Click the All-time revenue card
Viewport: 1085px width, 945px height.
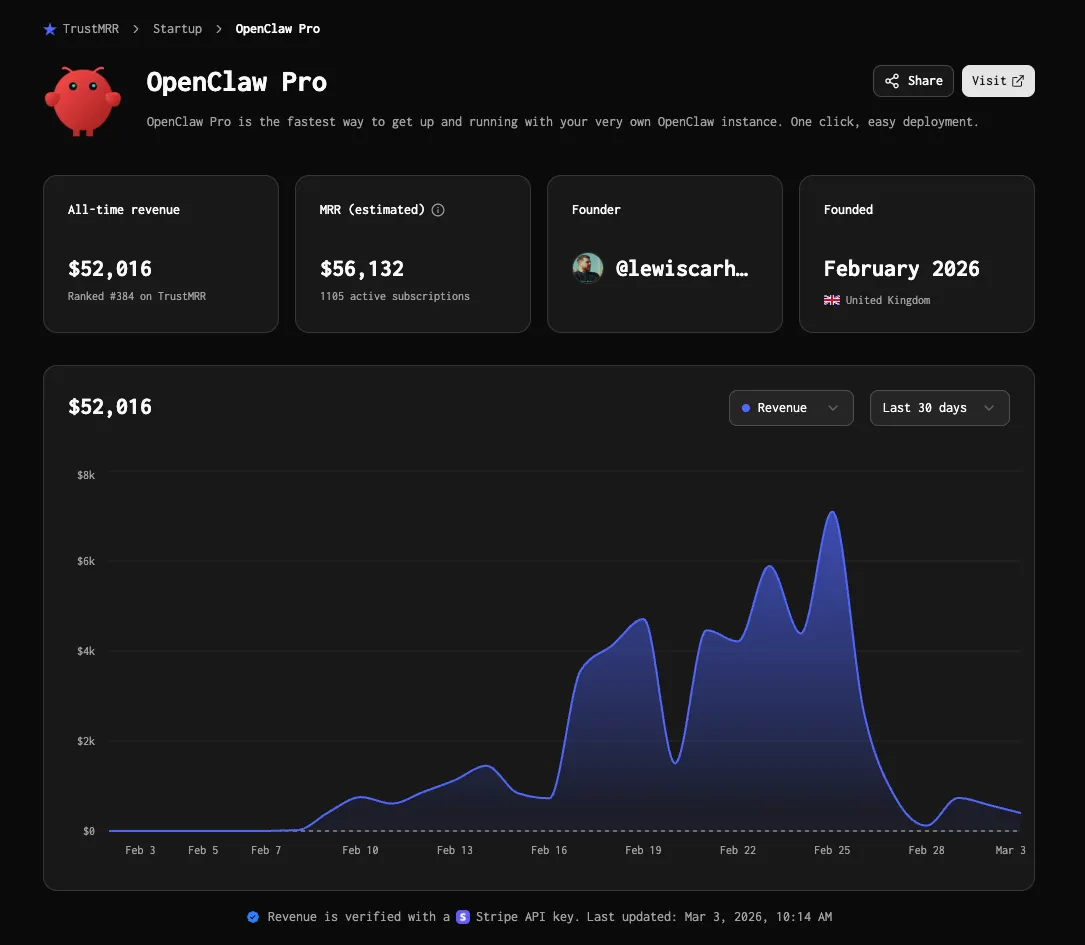[x=160, y=254]
